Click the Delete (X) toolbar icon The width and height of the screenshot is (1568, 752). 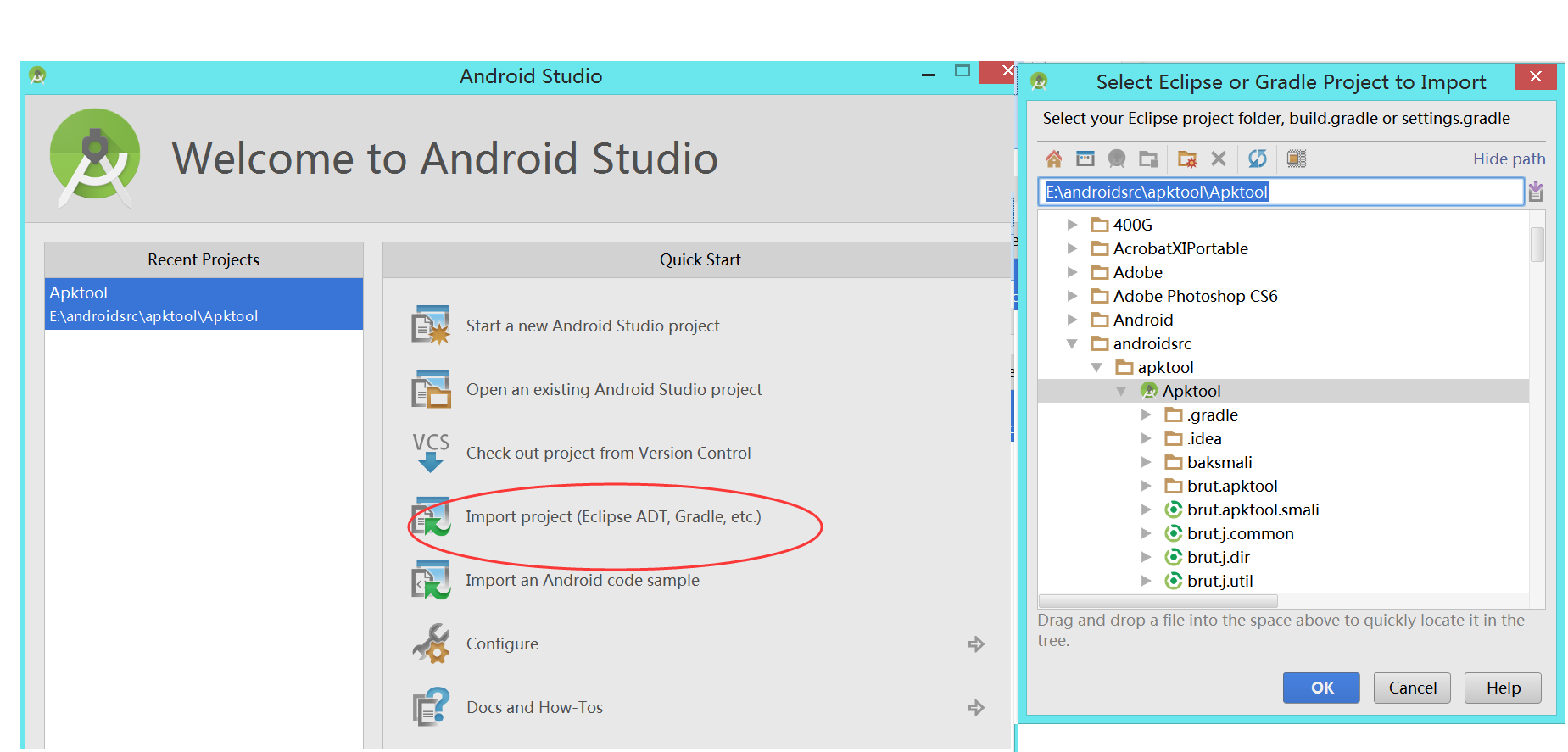click(x=1219, y=159)
